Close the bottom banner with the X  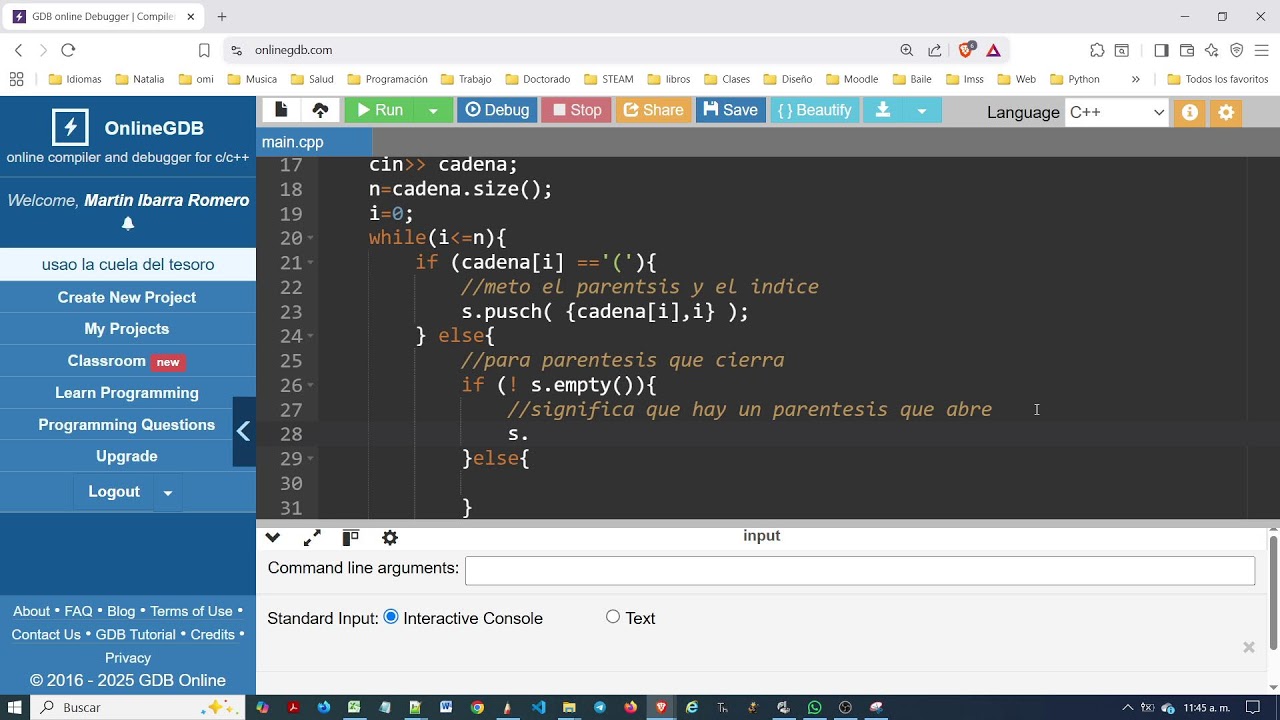[x=1249, y=647]
